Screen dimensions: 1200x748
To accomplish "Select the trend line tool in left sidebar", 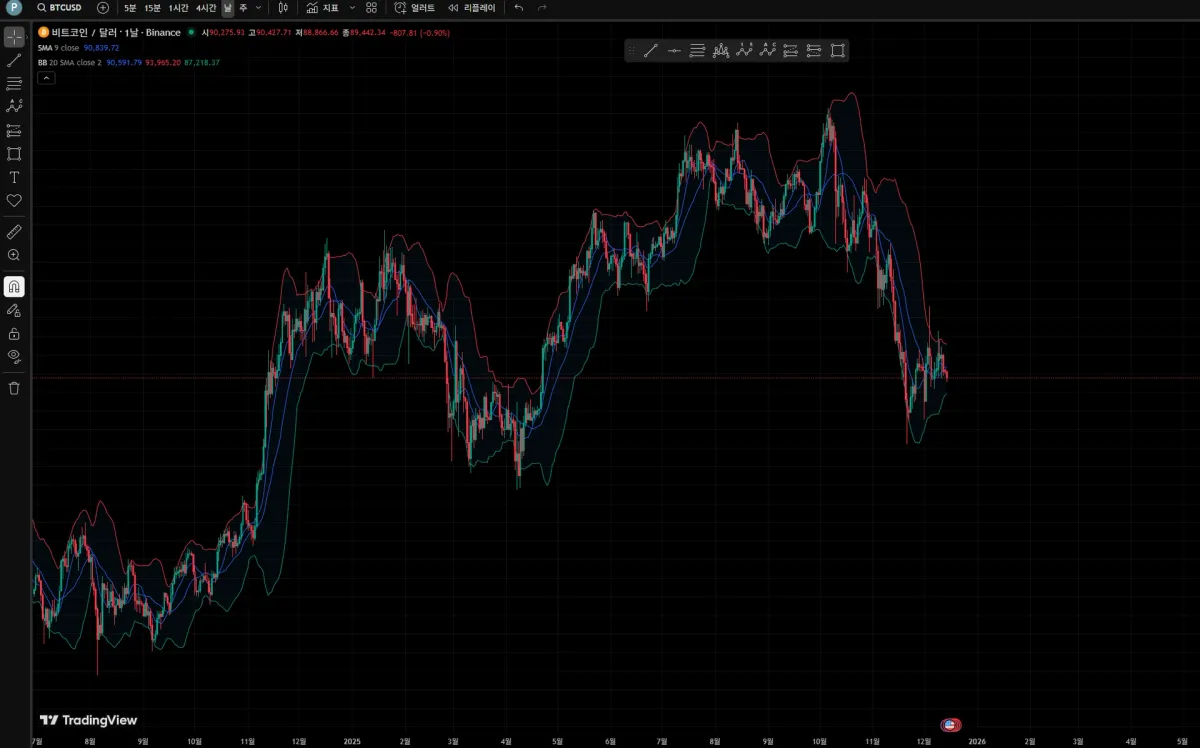I will (14, 60).
